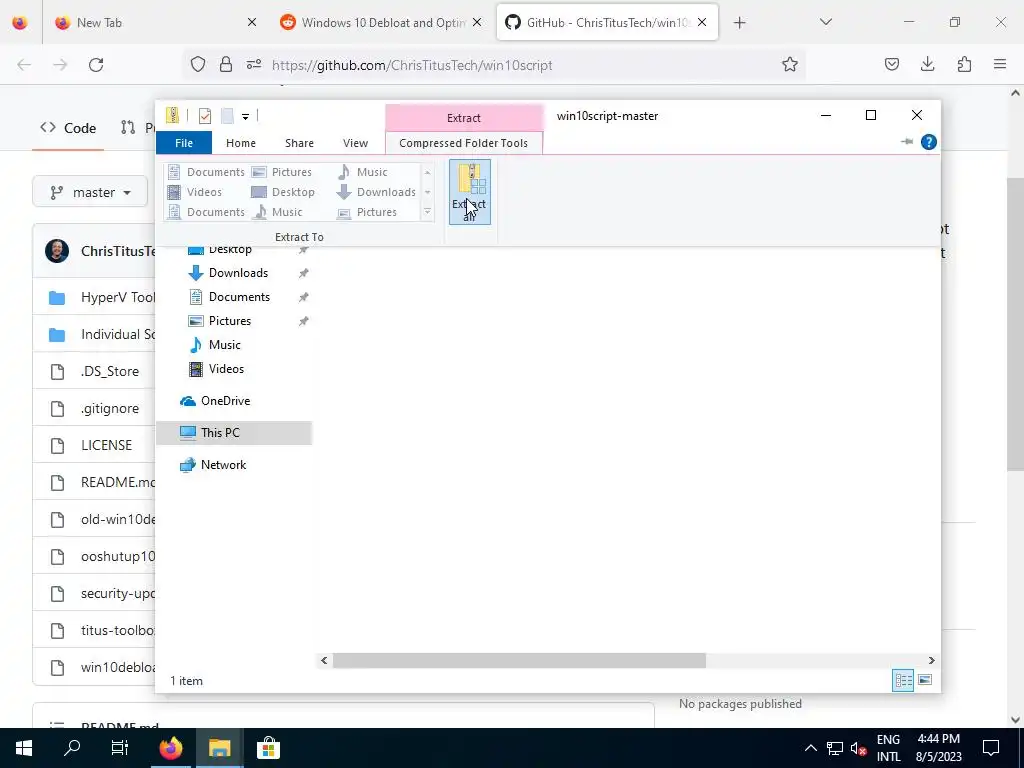
Task: Open the .DS_Store file on GitHub
Action: (110, 371)
